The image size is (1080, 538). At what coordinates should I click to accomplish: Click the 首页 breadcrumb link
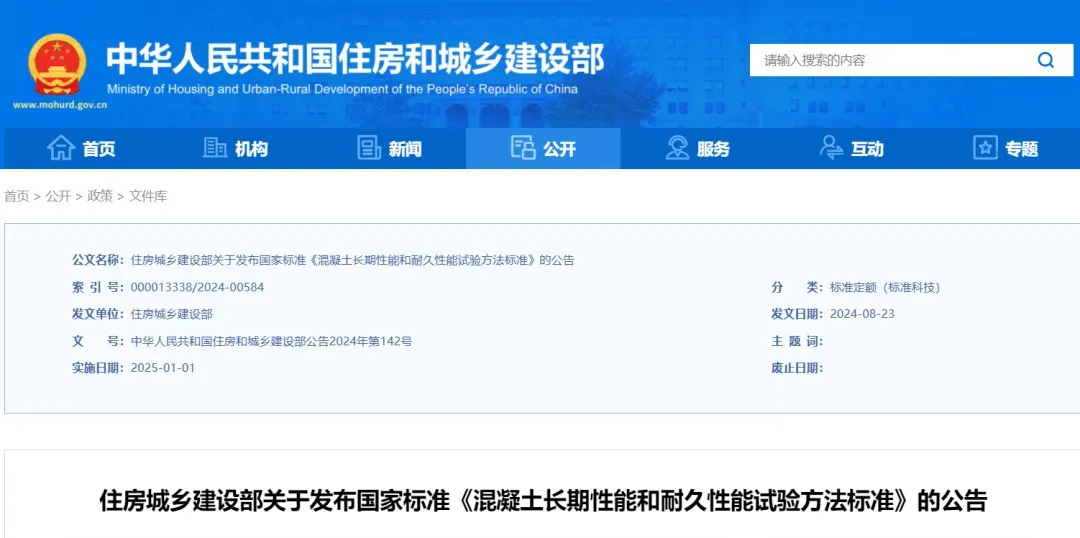17,196
